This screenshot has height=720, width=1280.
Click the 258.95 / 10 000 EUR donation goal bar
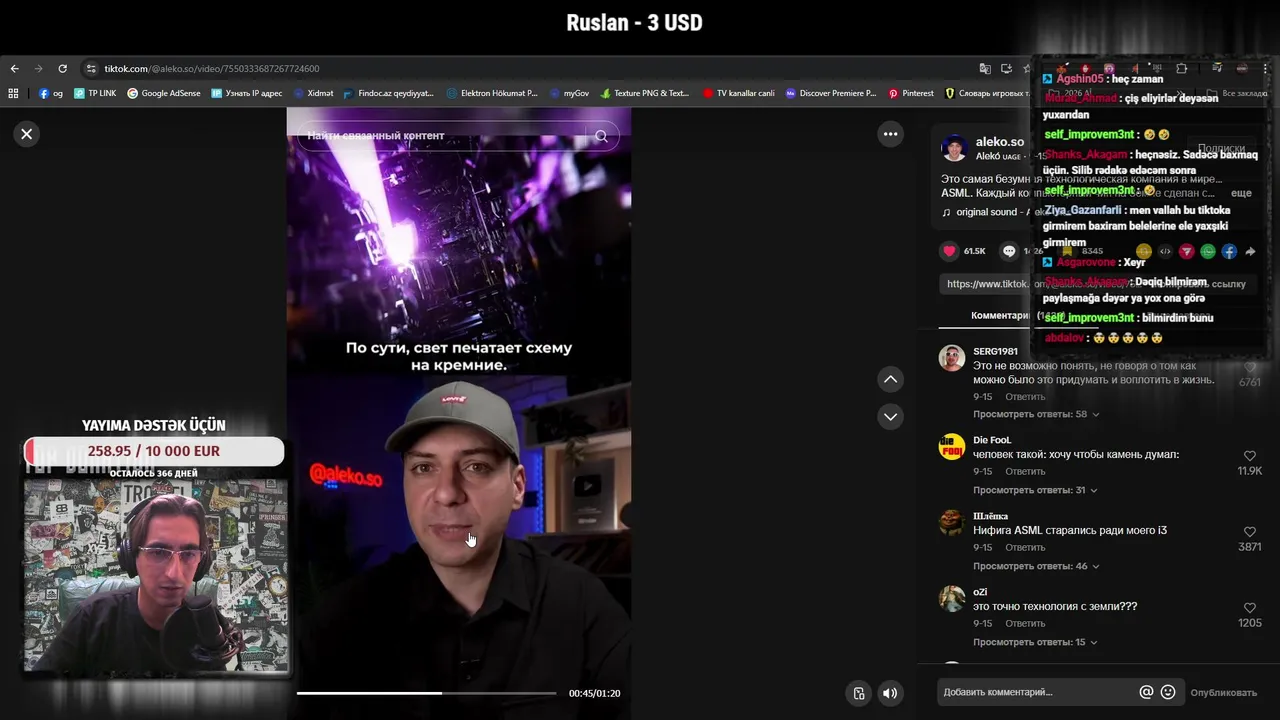pos(154,451)
